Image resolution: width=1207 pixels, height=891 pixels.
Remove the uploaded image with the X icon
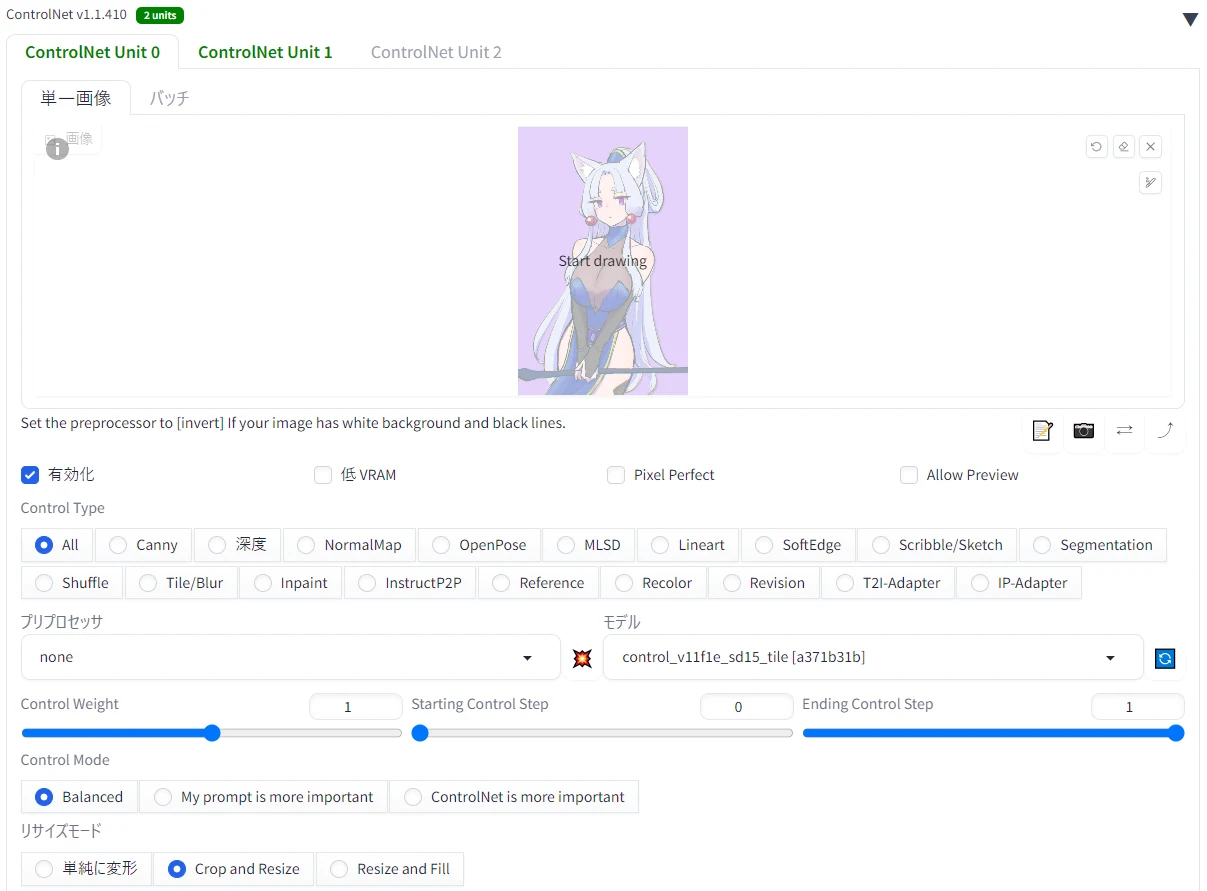[1151, 147]
